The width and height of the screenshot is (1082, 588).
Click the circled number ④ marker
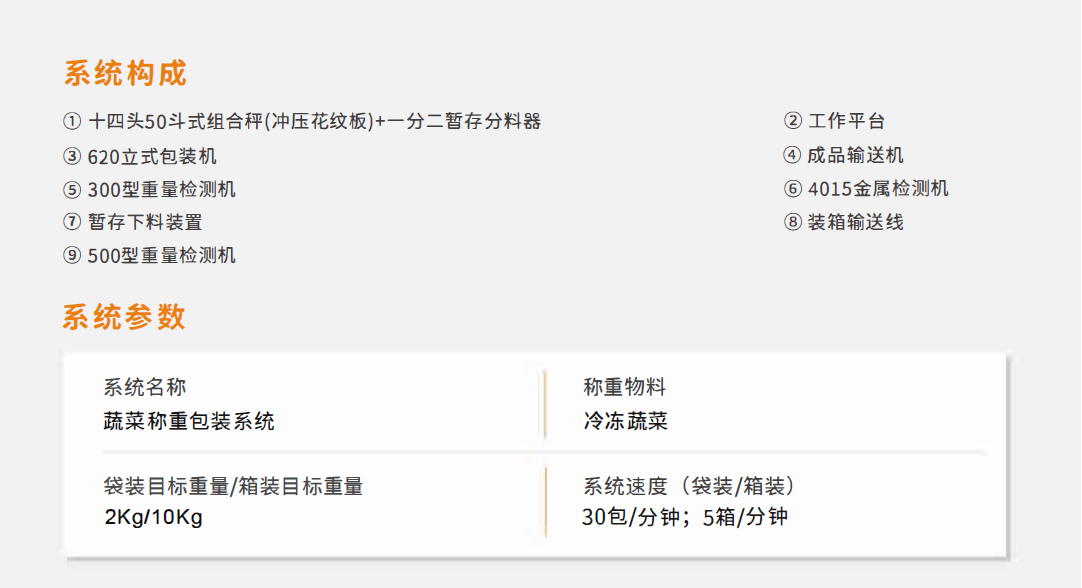[x=792, y=155]
